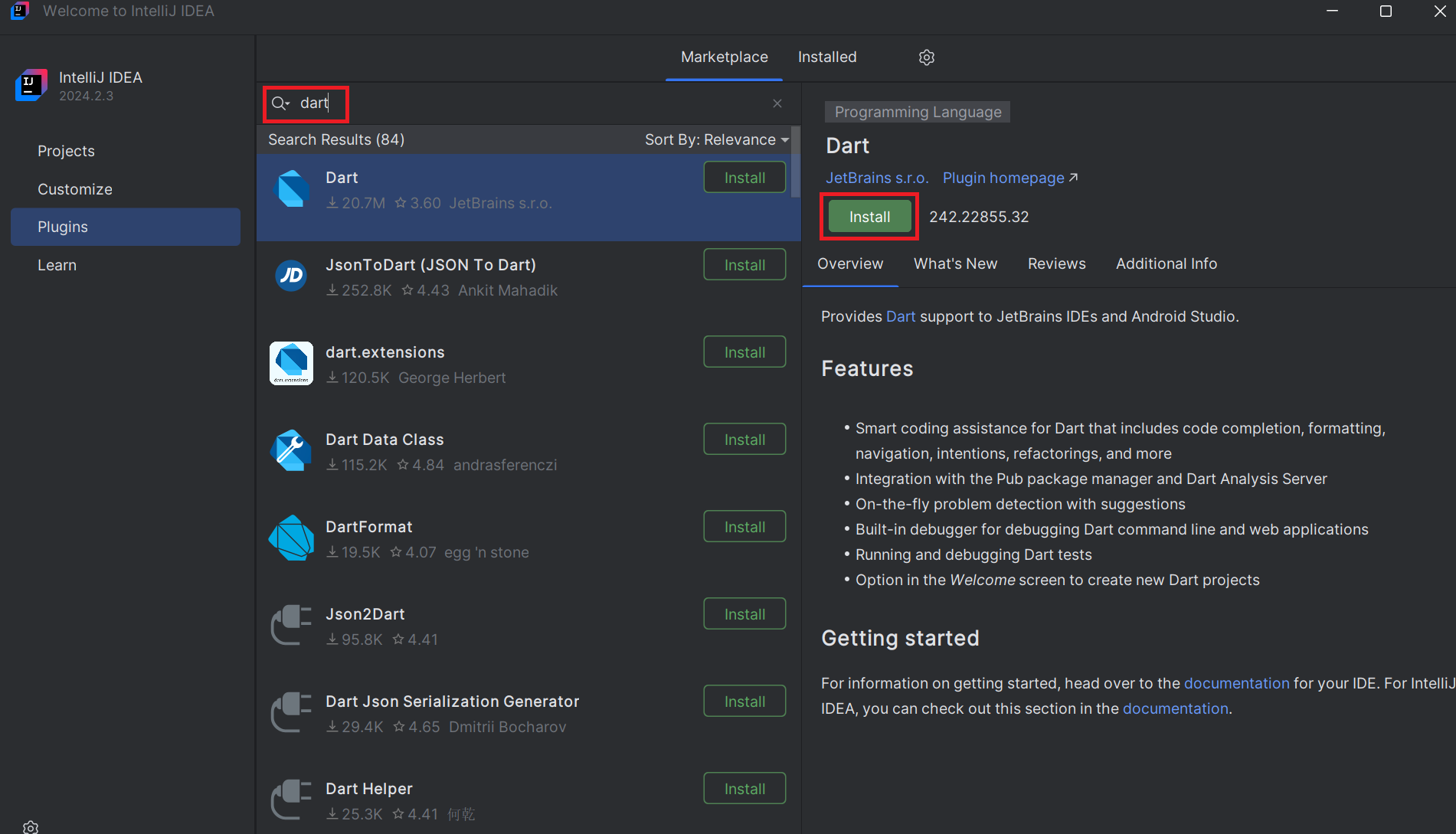
Task: Switch to the Marketplace tab
Action: 725,57
